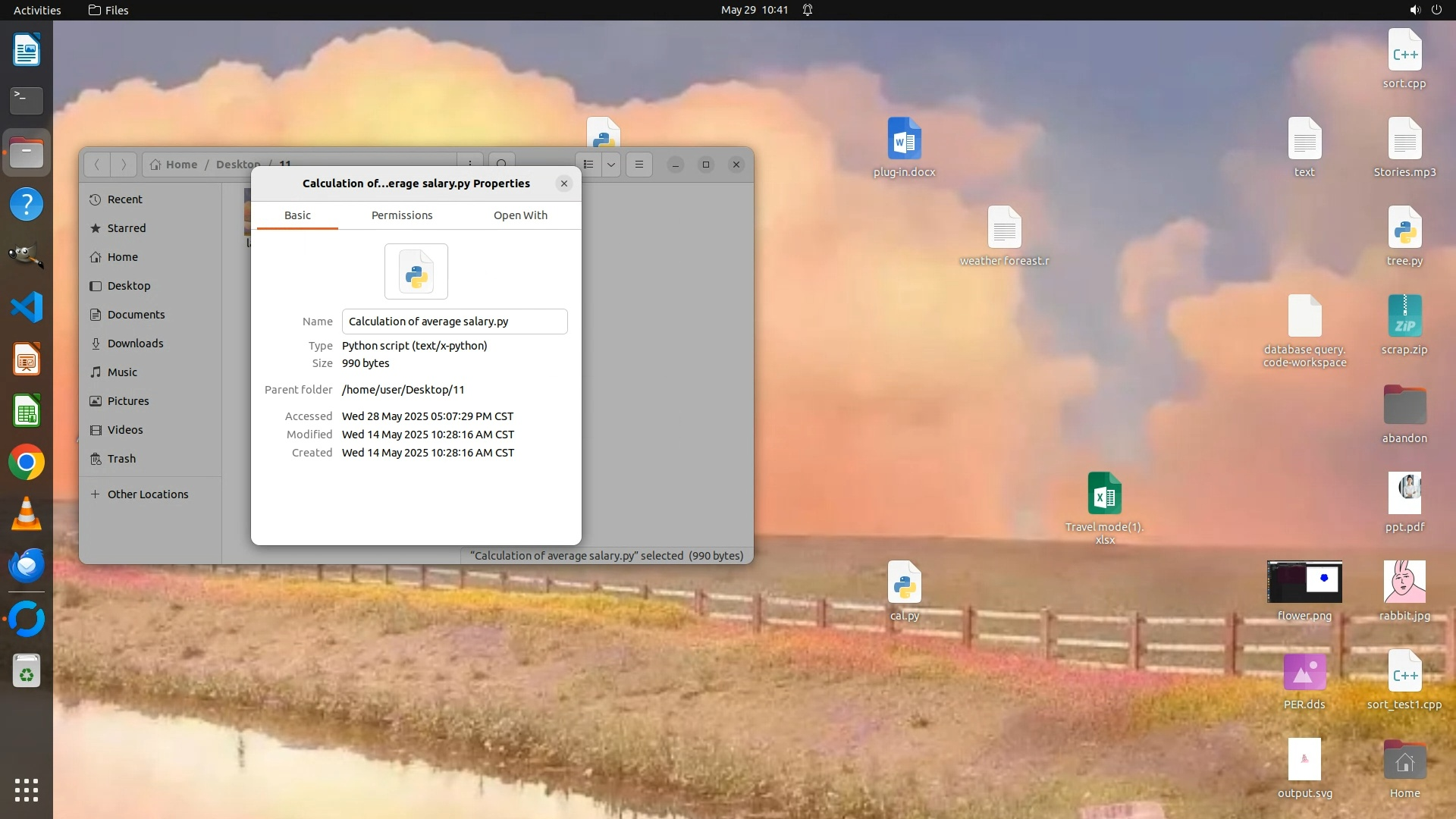This screenshot has height=819, width=1456.
Task: Click the Name input field
Action: tap(454, 322)
